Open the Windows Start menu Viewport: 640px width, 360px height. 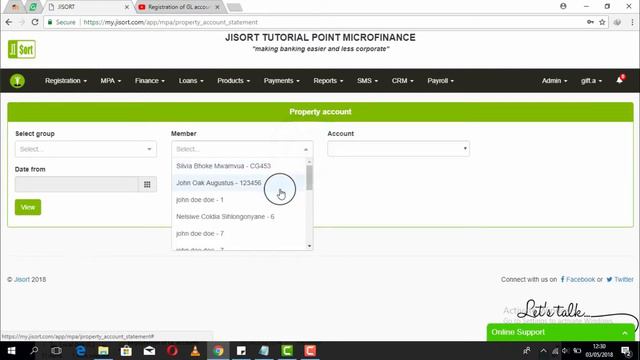[x=11, y=351]
